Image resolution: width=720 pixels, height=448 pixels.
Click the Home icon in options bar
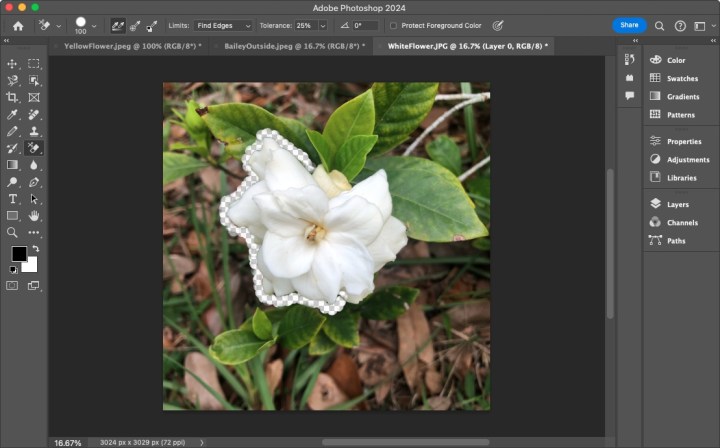coord(18,25)
